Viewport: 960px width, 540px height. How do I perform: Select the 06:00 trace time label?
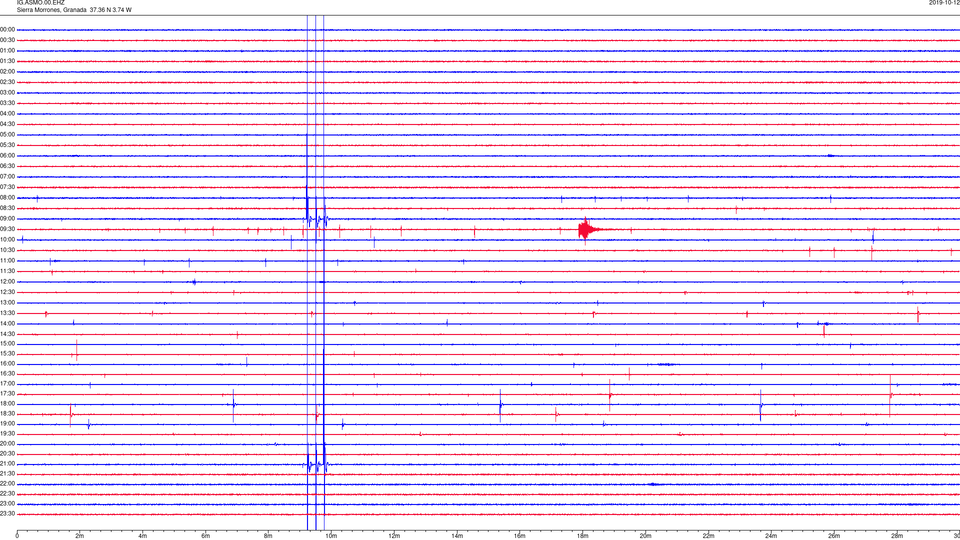pyautogui.click(x=7, y=156)
